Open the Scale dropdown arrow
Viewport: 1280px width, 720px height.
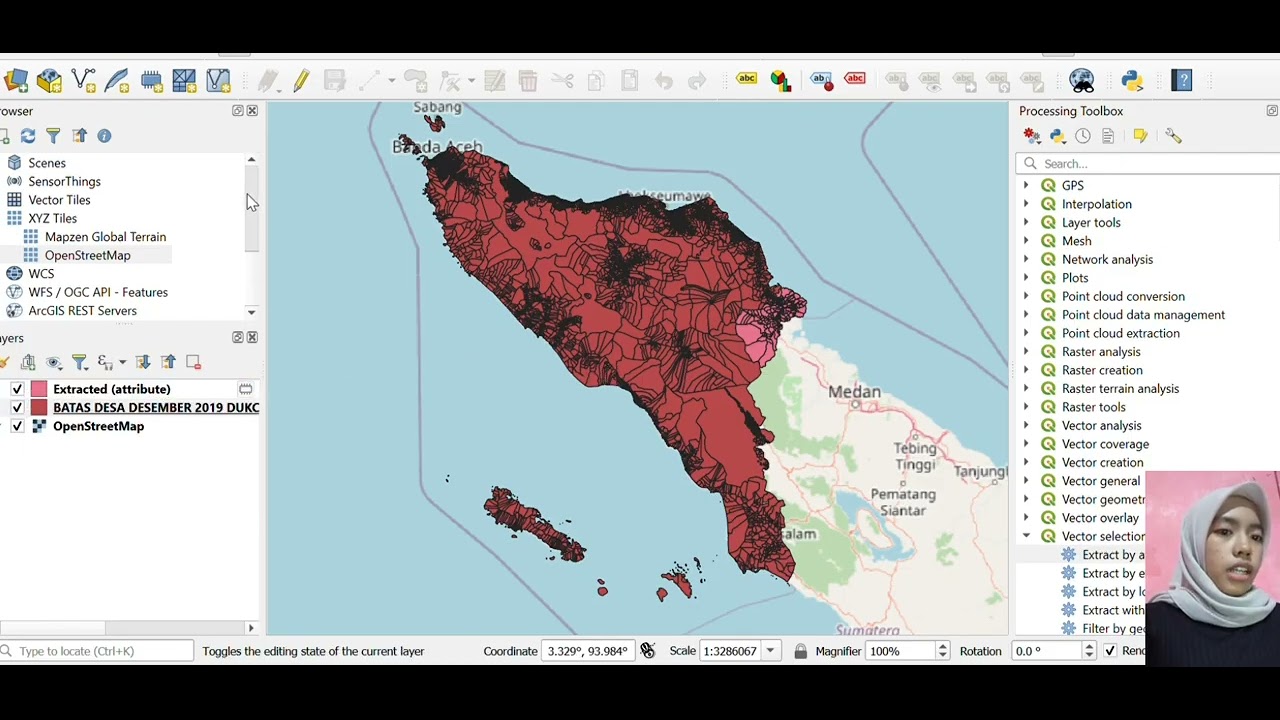click(770, 651)
